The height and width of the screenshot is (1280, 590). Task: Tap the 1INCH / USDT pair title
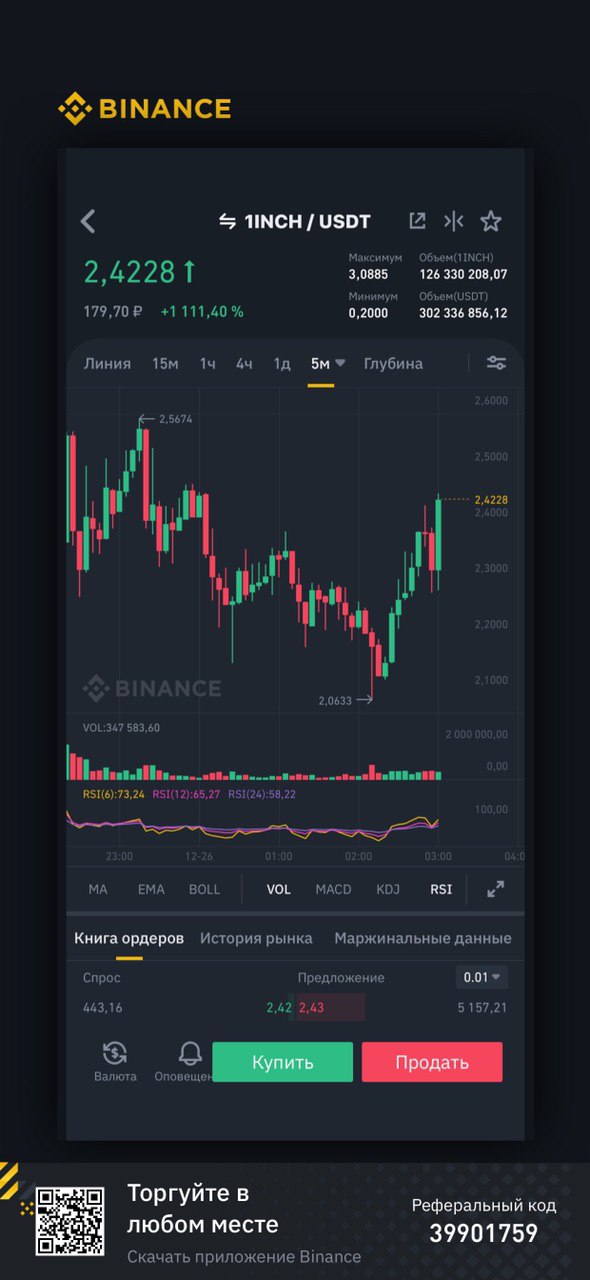pyautogui.click(x=308, y=221)
